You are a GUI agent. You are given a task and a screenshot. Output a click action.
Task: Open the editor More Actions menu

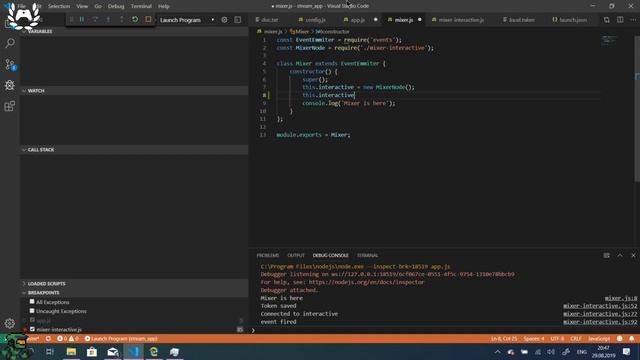[633, 20]
